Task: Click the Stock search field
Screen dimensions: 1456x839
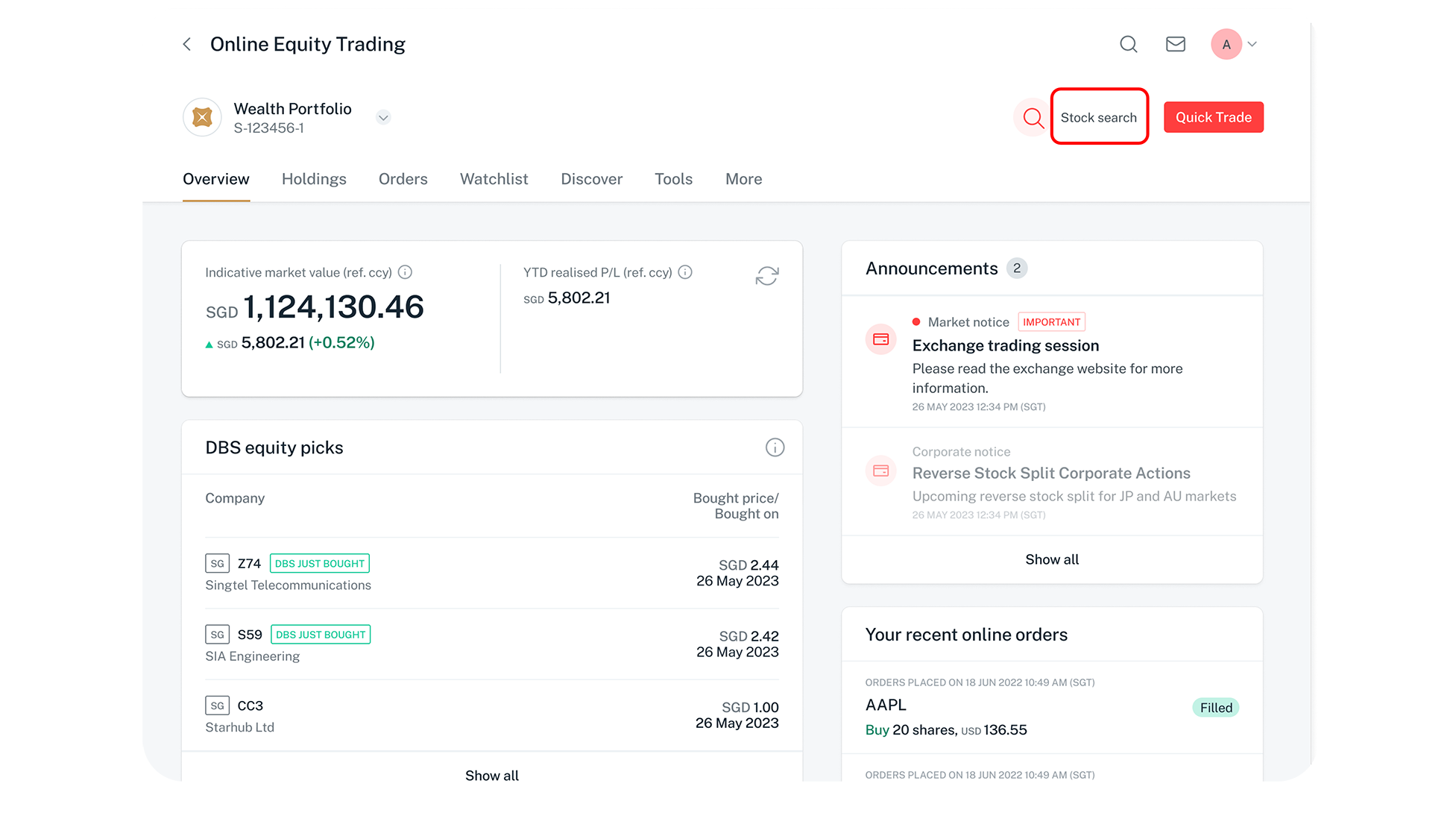Action: 1099,117
